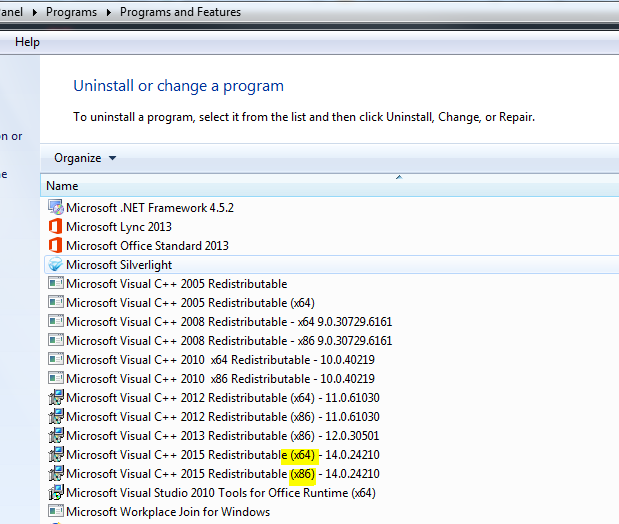Select Visual C++ 2015 Redistributable (x64) 14.0.24210
The image size is (619, 524).
click(x=223, y=455)
